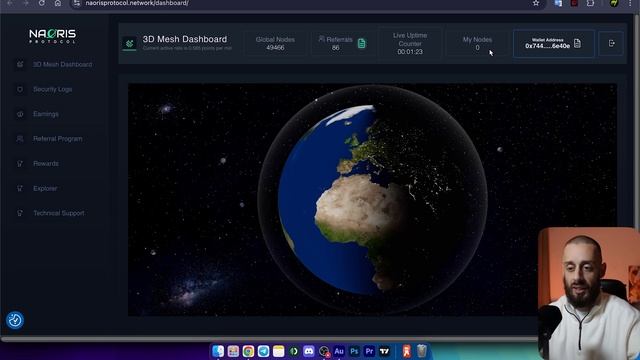Image resolution: width=640 pixels, height=360 pixels.
Task: Click the green profile avatar in Chrome toolbar
Action: coord(614,3)
